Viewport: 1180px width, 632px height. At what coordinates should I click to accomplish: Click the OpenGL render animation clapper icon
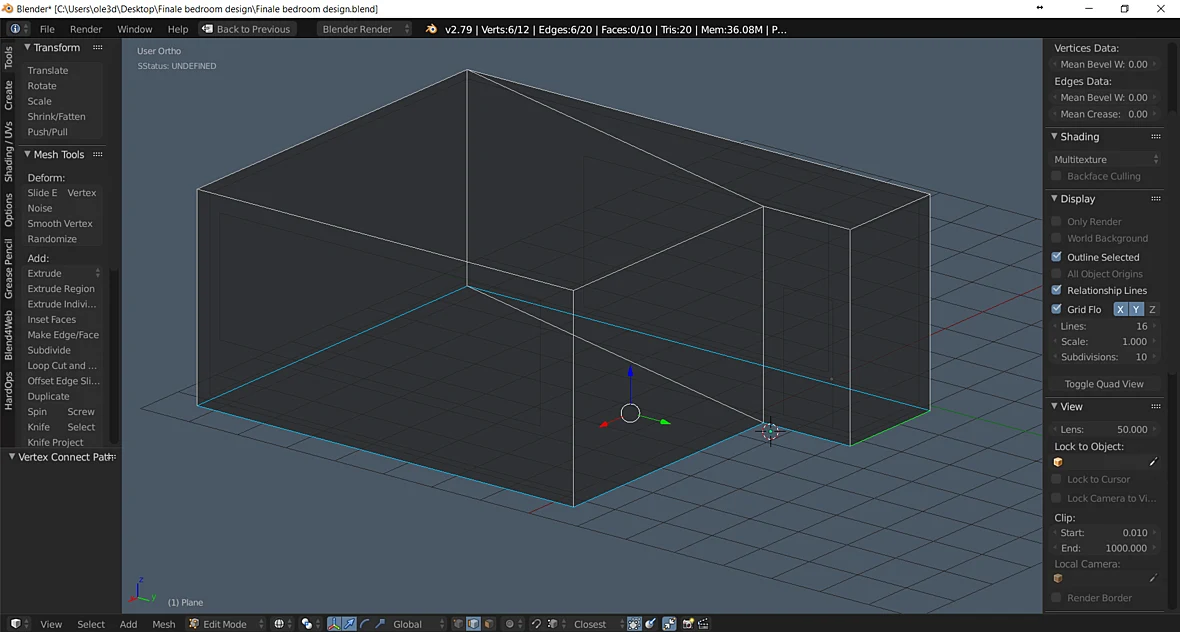(x=703, y=624)
